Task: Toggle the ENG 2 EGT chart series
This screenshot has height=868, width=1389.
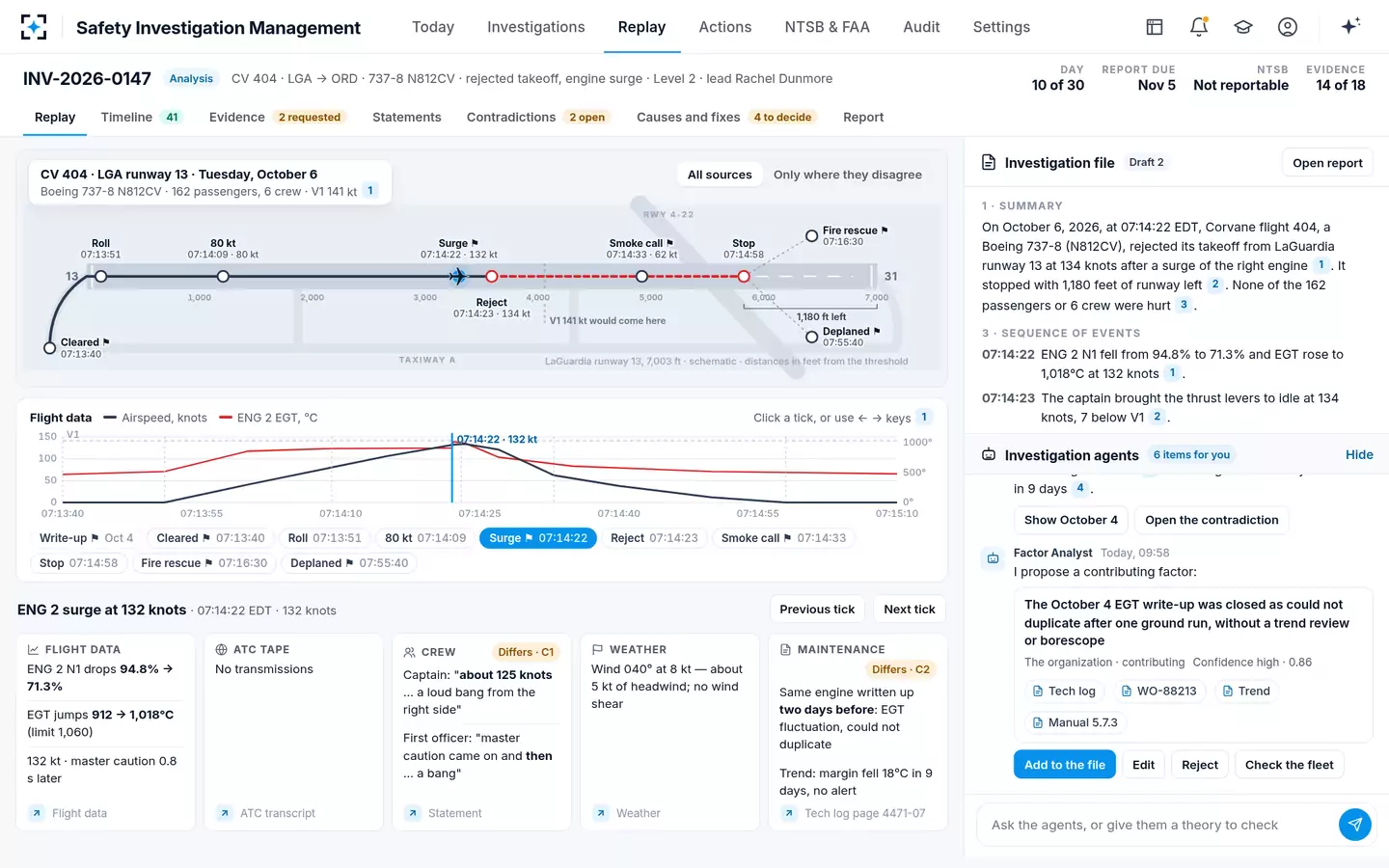Action: pos(268,418)
